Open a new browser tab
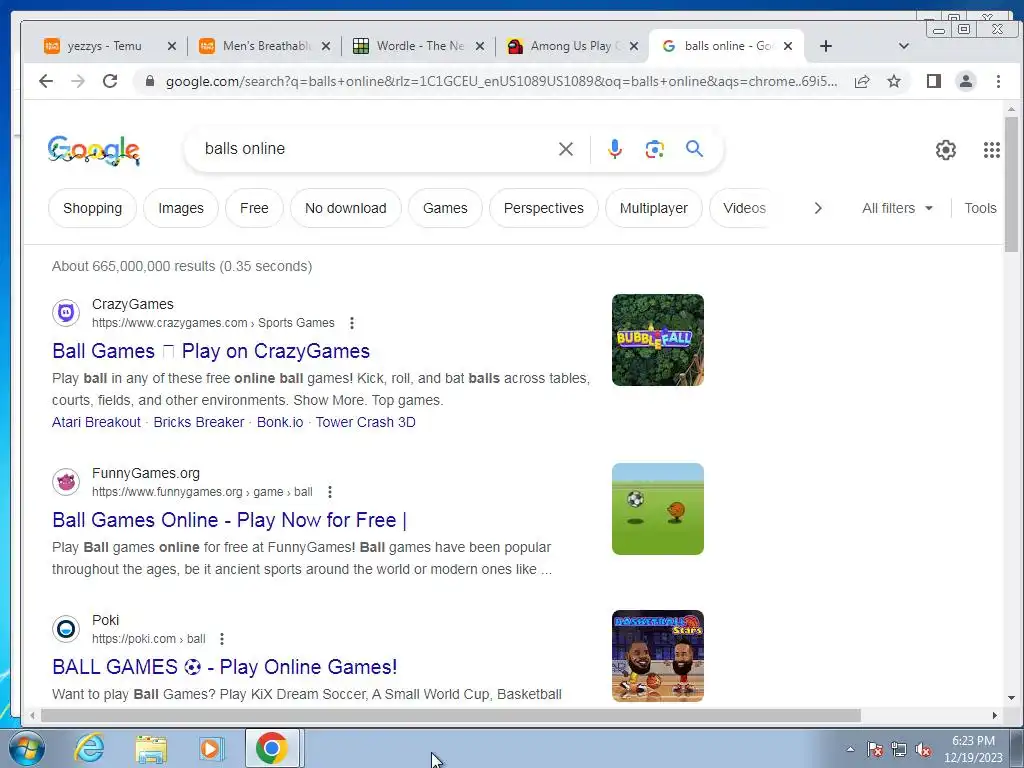The height and width of the screenshot is (768, 1024). 825,46
